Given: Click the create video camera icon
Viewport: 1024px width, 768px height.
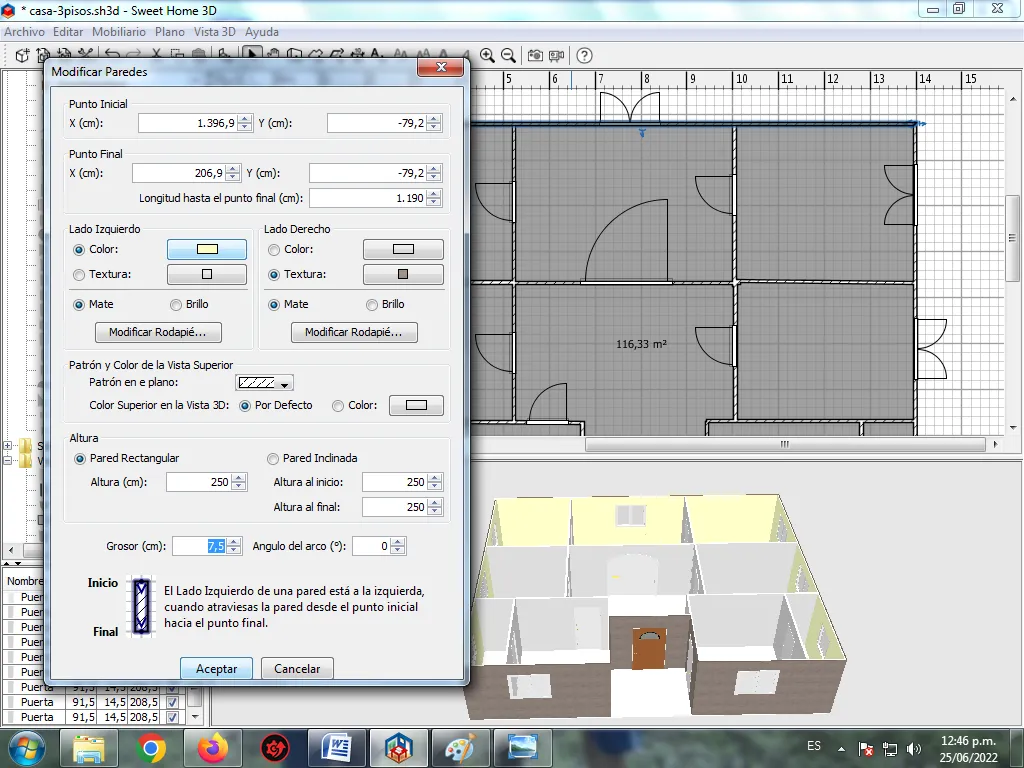Looking at the screenshot, I should [x=556, y=56].
